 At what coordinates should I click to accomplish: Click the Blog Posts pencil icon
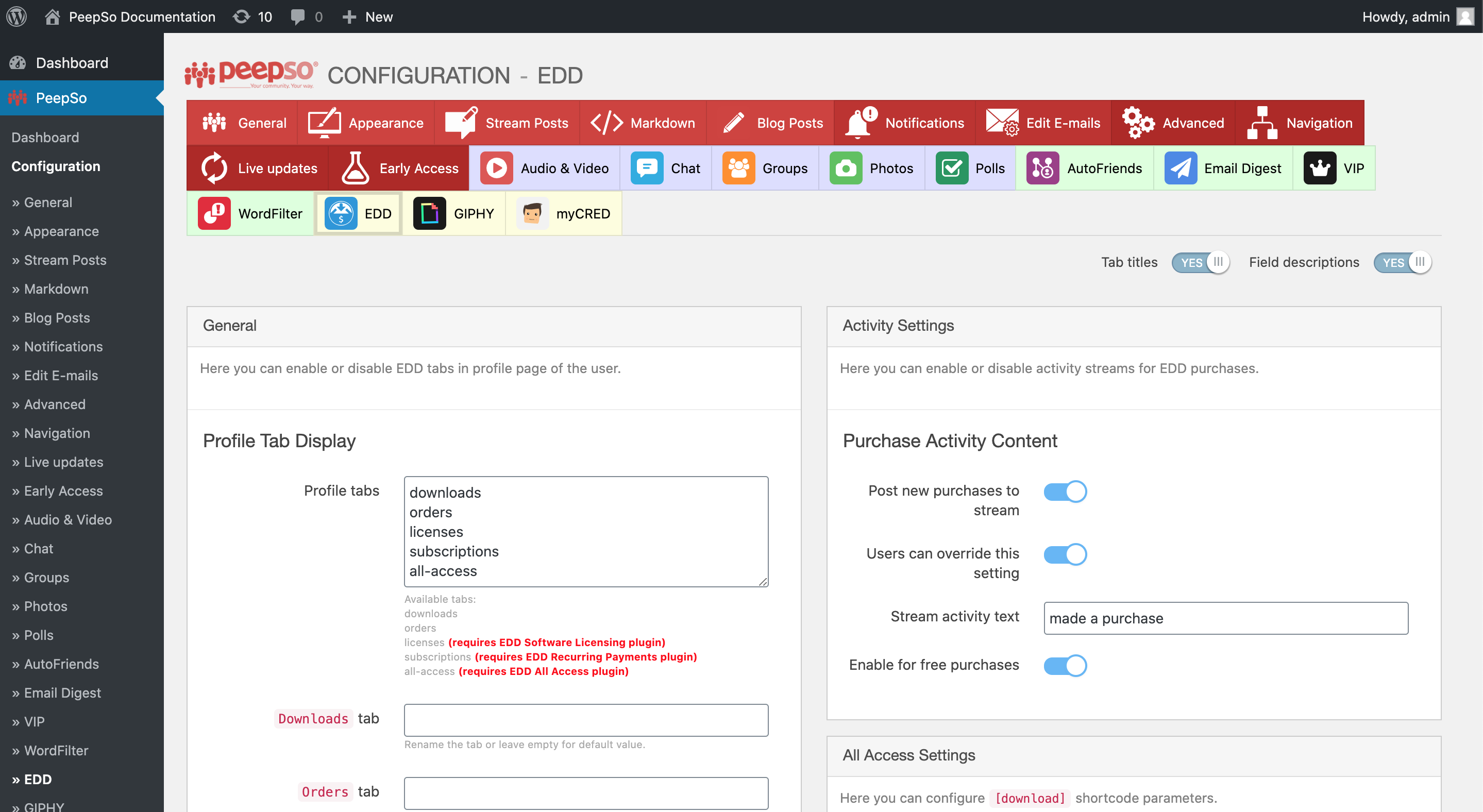pos(733,123)
